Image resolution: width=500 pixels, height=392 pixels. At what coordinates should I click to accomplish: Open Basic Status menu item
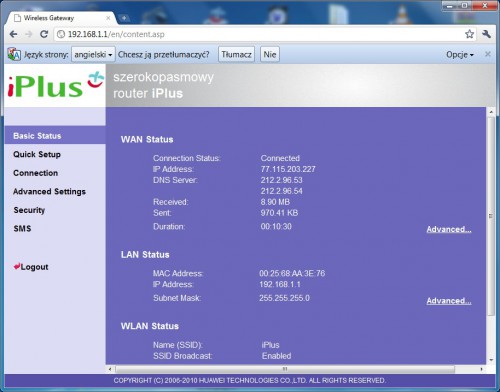coord(55,135)
